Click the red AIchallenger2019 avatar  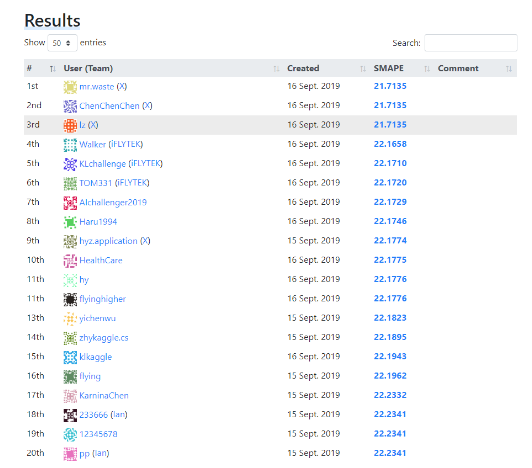(x=70, y=203)
